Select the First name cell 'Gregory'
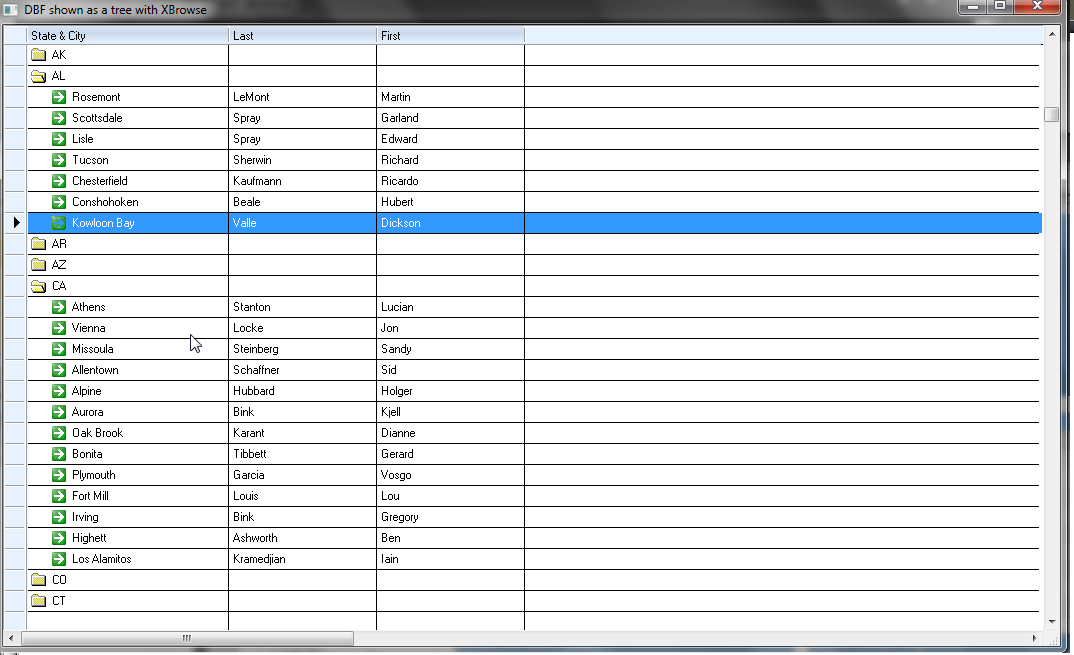 [x=451, y=517]
